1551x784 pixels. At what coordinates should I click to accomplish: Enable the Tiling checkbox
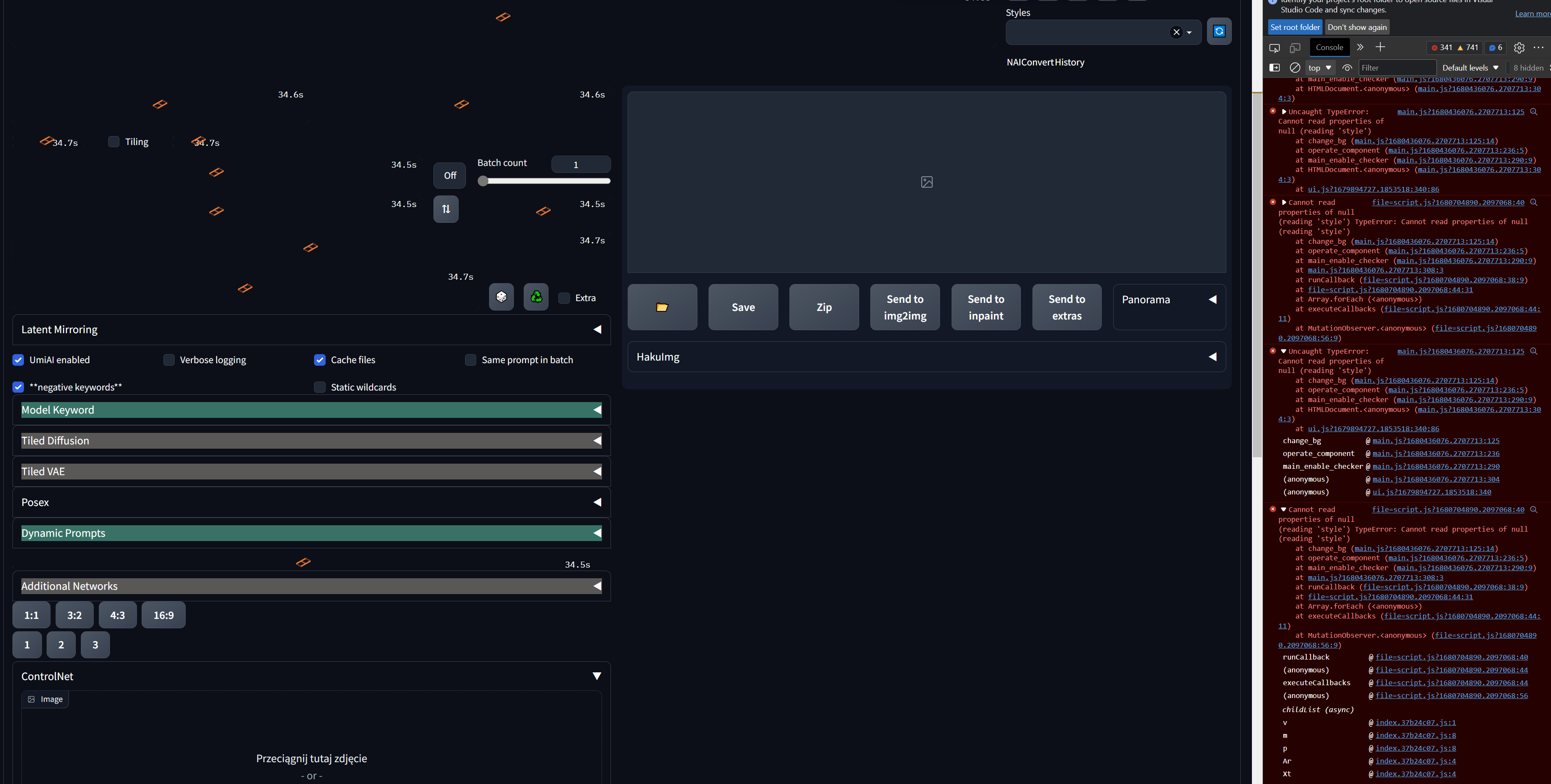[114, 142]
